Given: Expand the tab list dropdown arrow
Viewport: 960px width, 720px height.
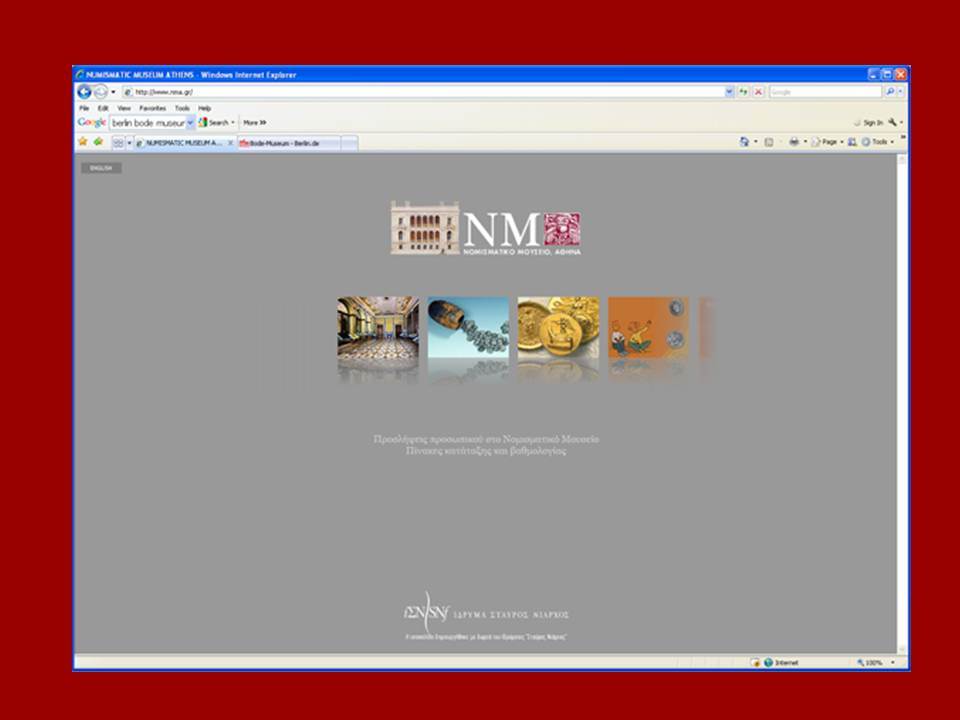Looking at the screenshot, I should 129,143.
